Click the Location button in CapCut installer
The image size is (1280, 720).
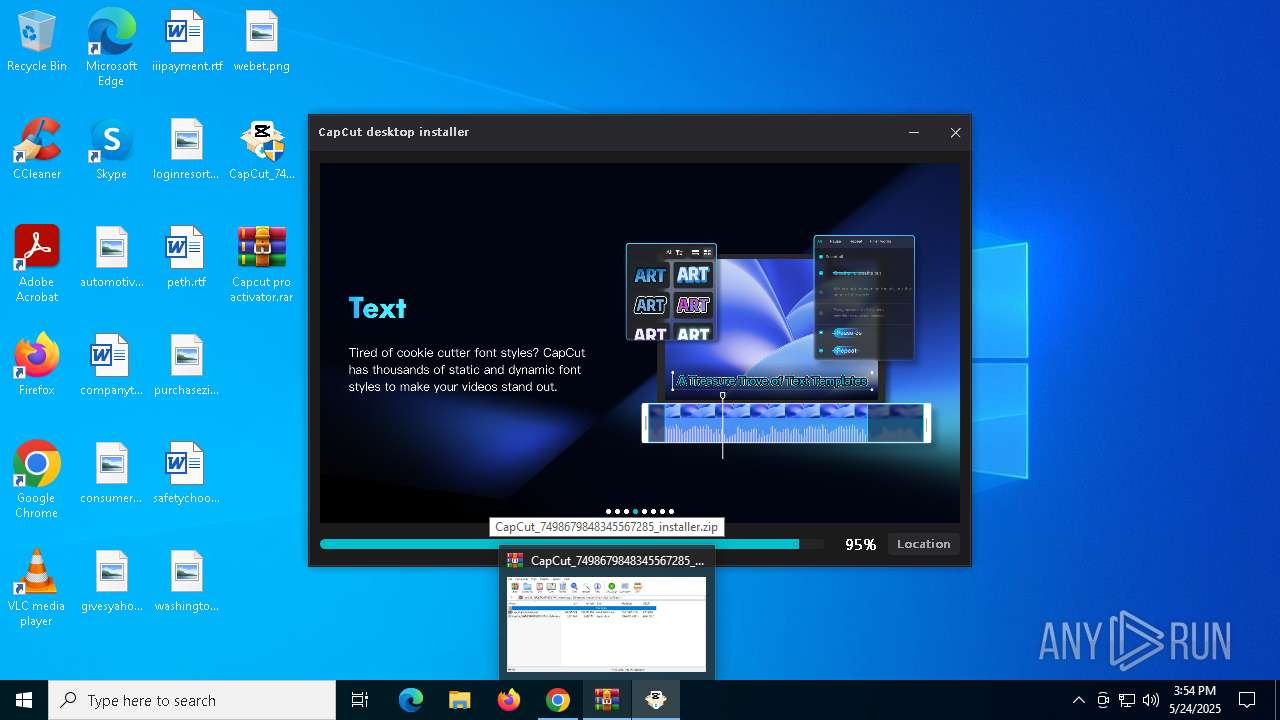point(923,544)
